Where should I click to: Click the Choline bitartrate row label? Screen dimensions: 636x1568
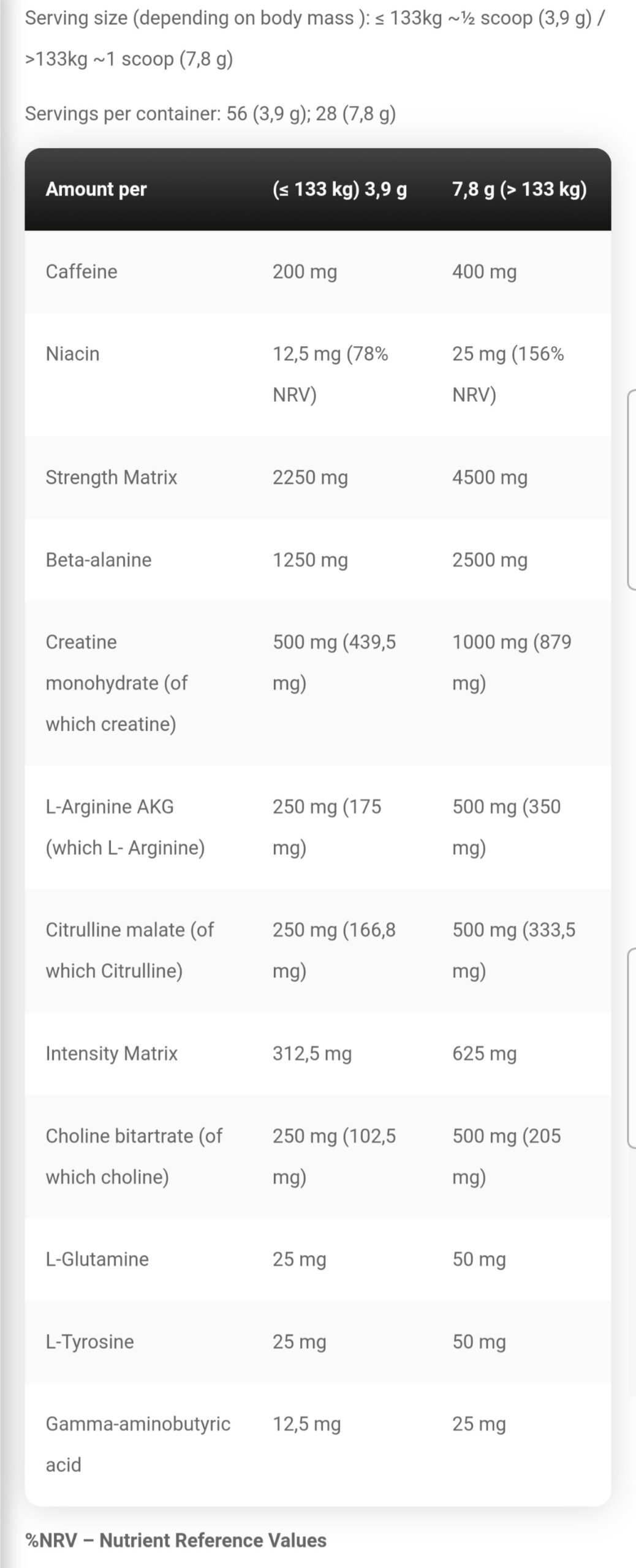134,1156
